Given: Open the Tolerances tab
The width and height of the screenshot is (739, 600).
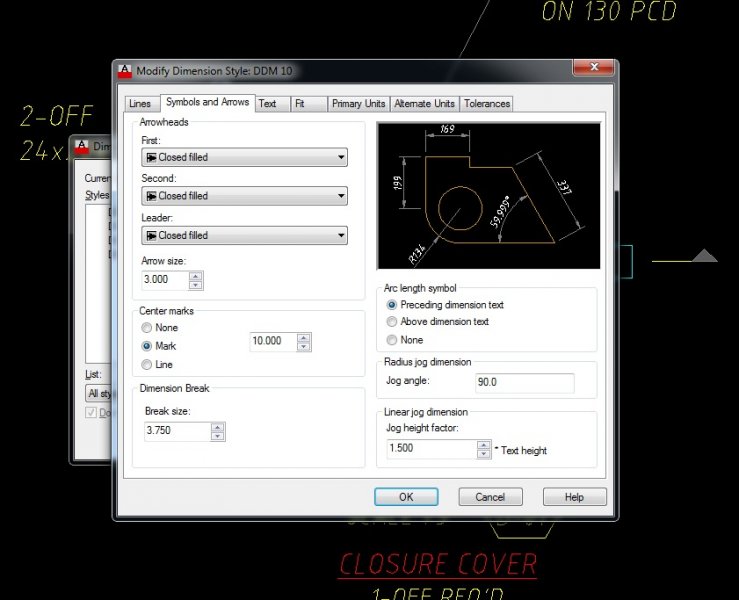Looking at the screenshot, I should click(487, 104).
